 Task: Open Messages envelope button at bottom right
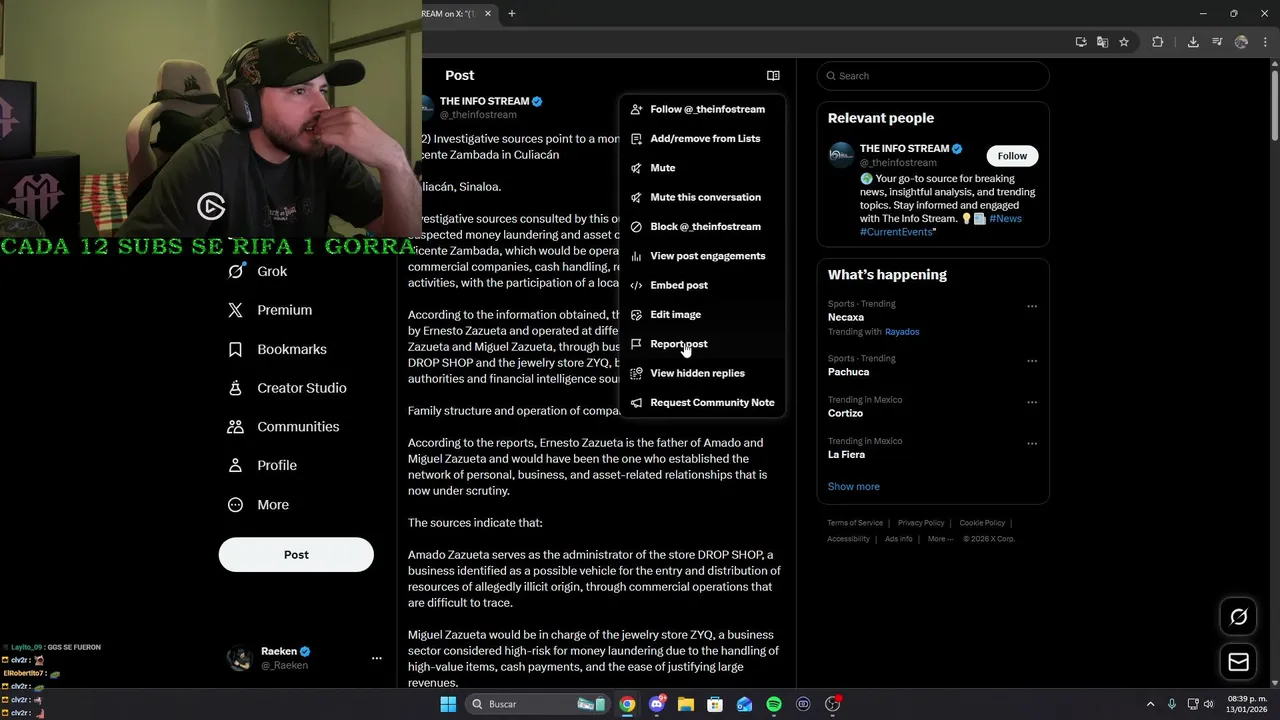click(x=1238, y=662)
